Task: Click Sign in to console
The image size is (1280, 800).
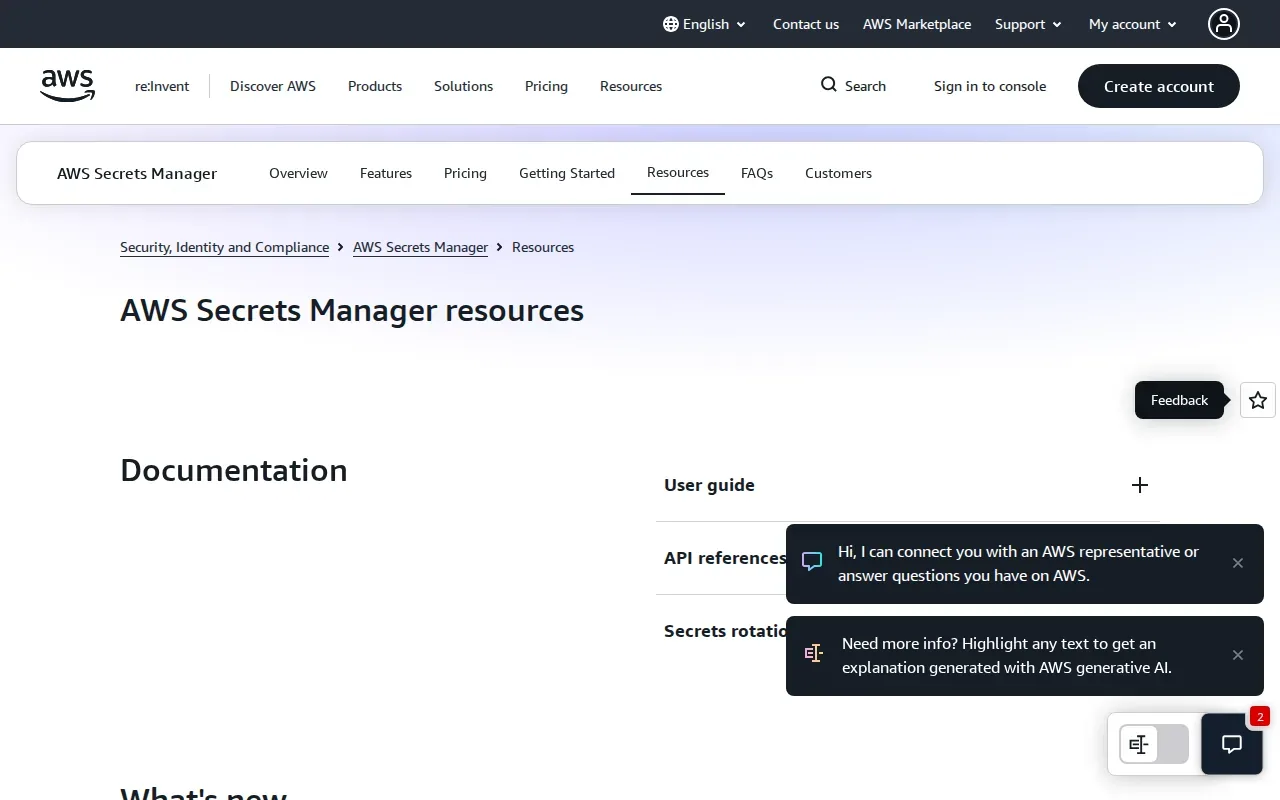Action: pyautogui.click(x=990, y=86)
